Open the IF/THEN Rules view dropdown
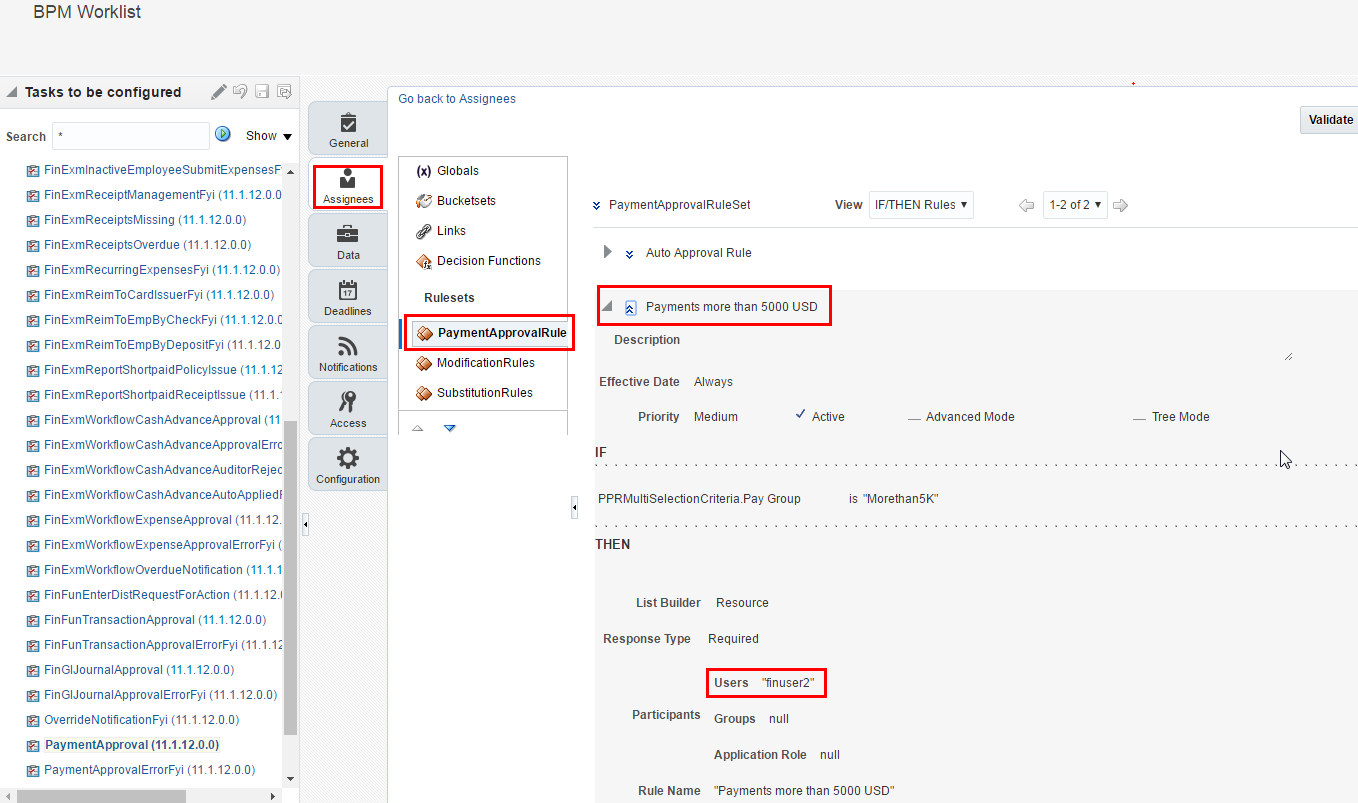The width and height of the screenshot is (1358, 803). (921, 205)
